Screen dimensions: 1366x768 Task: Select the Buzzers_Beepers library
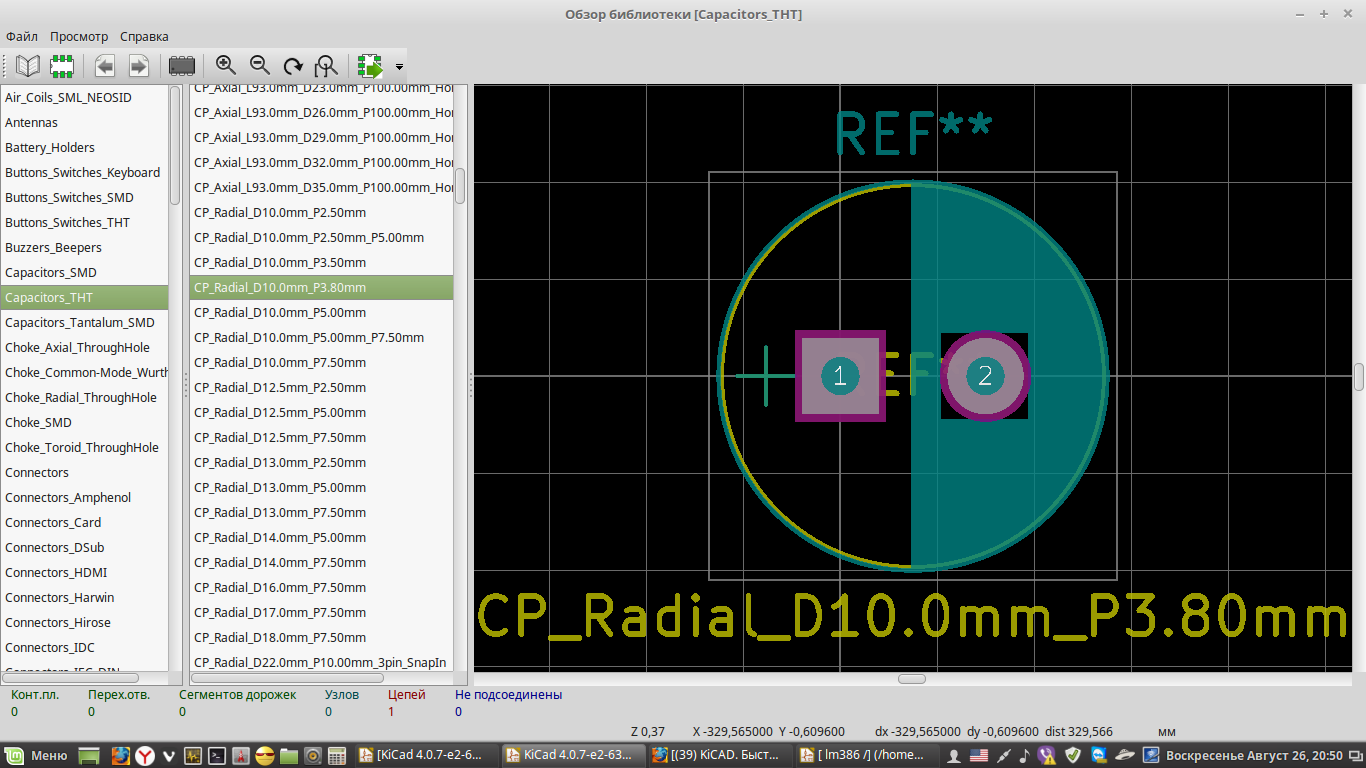[84, 247]
